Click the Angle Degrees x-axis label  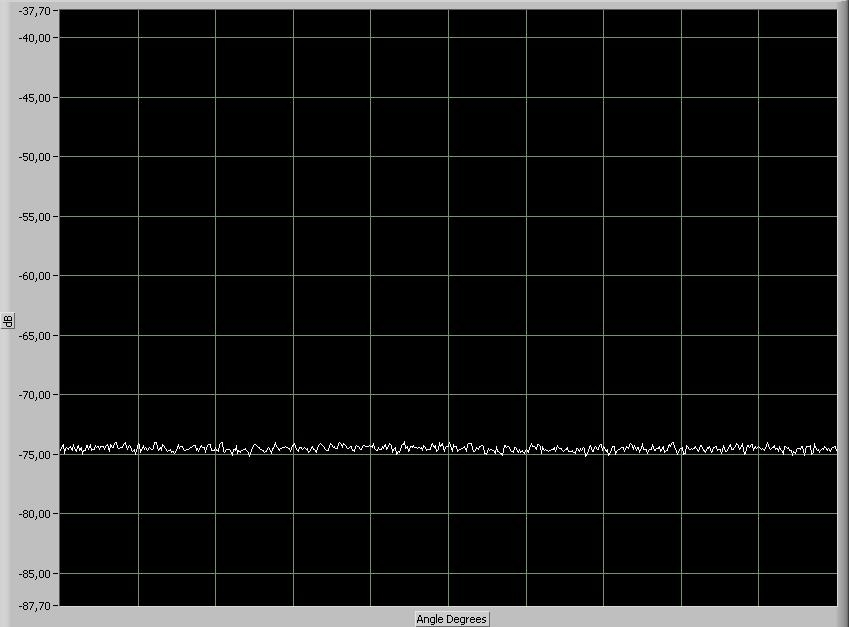coord(451,619)
